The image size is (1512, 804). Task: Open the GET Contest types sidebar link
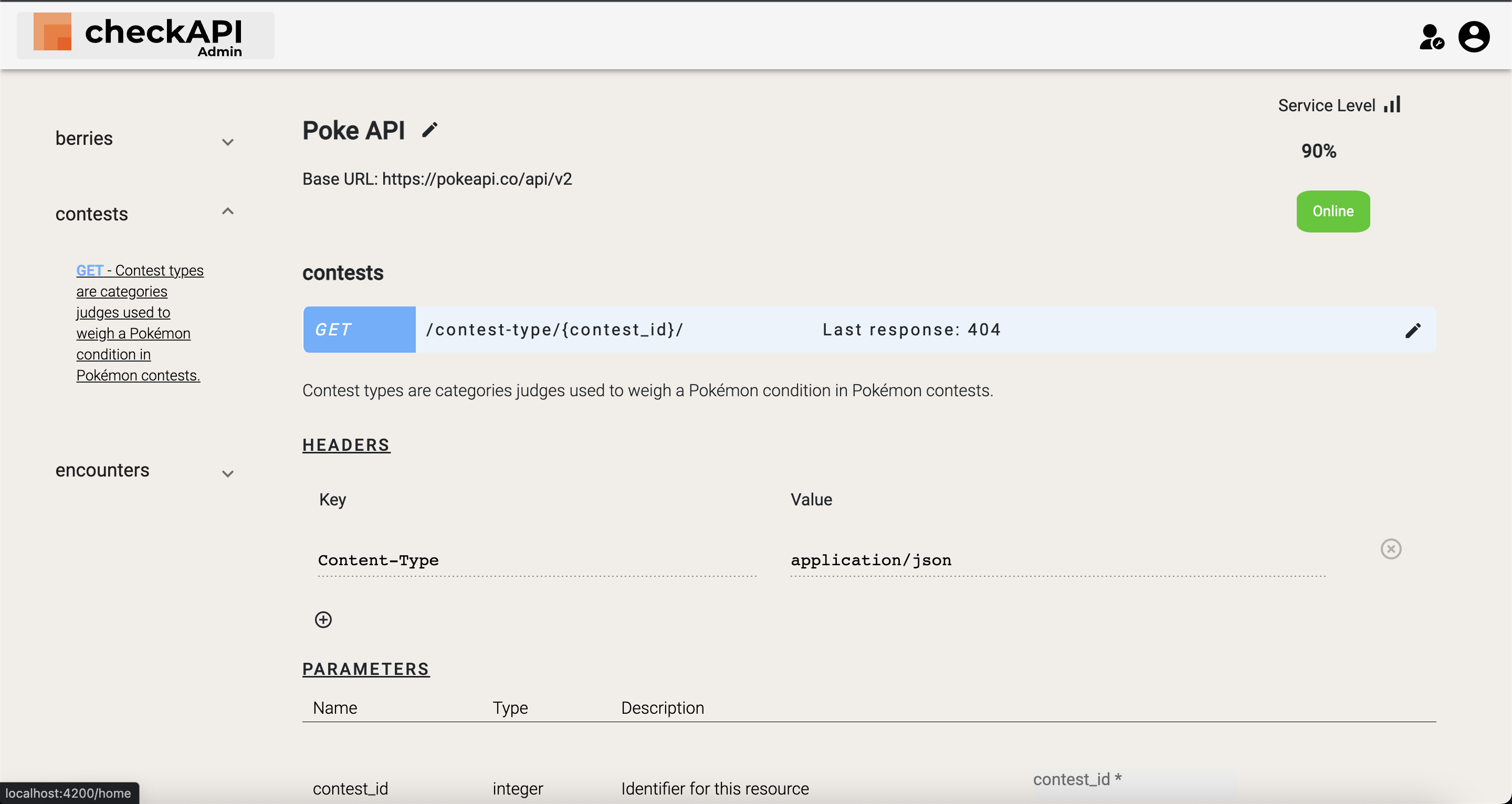point(140,323)
